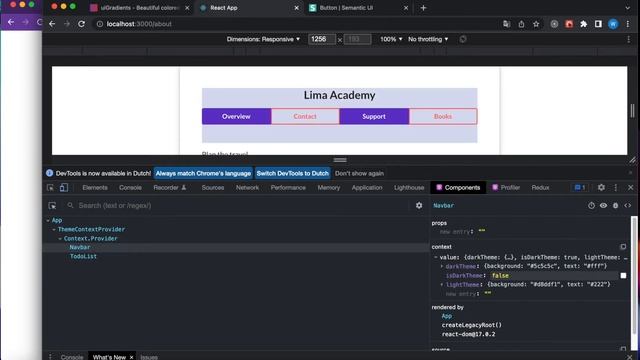Screen dimensions: 640x360
Task: Rotate the device viewport icon
Action: click(463, 39)
